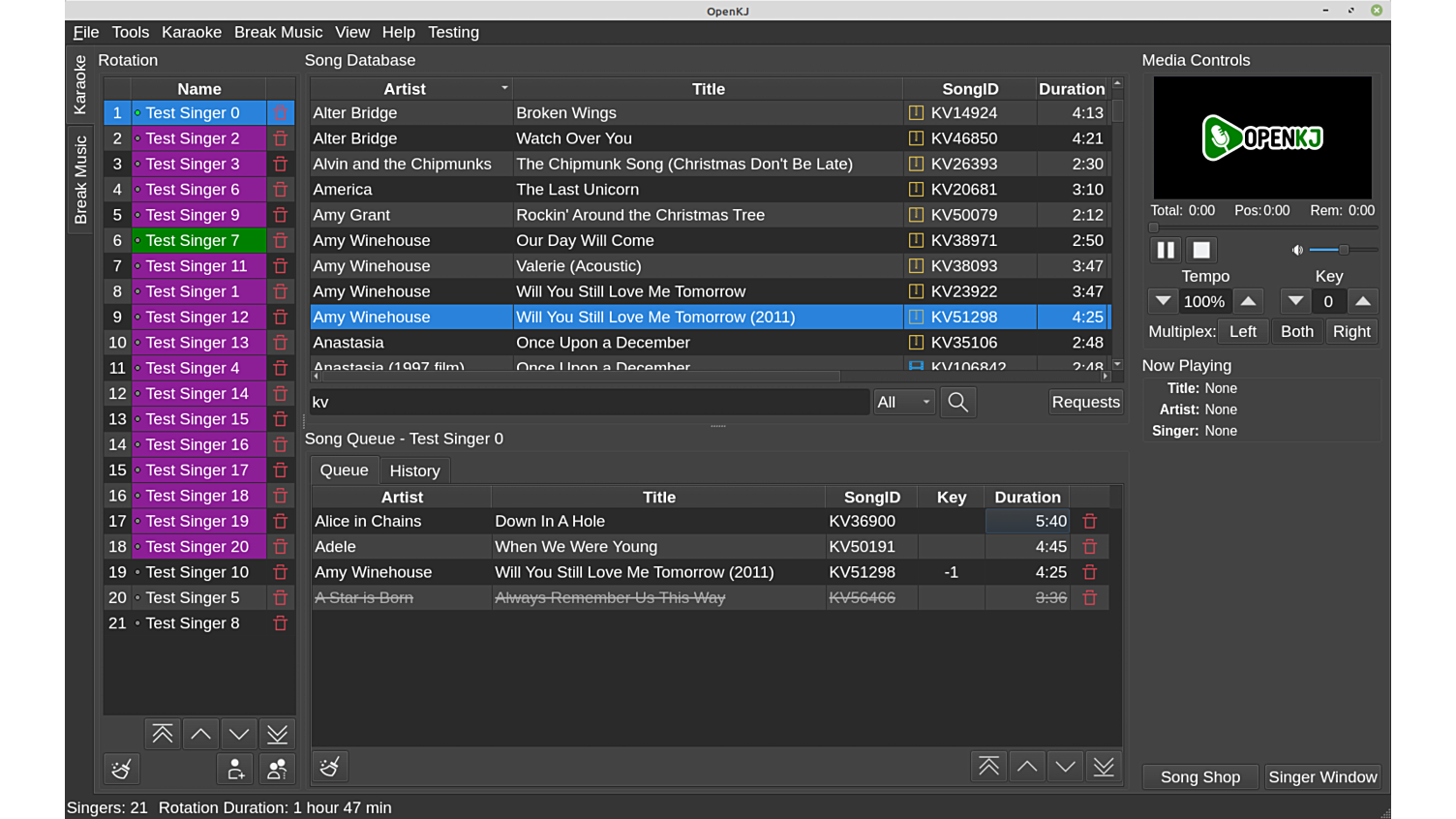Raise key with up arrow
The image size is (1456, 819).
click(1363, 301)
